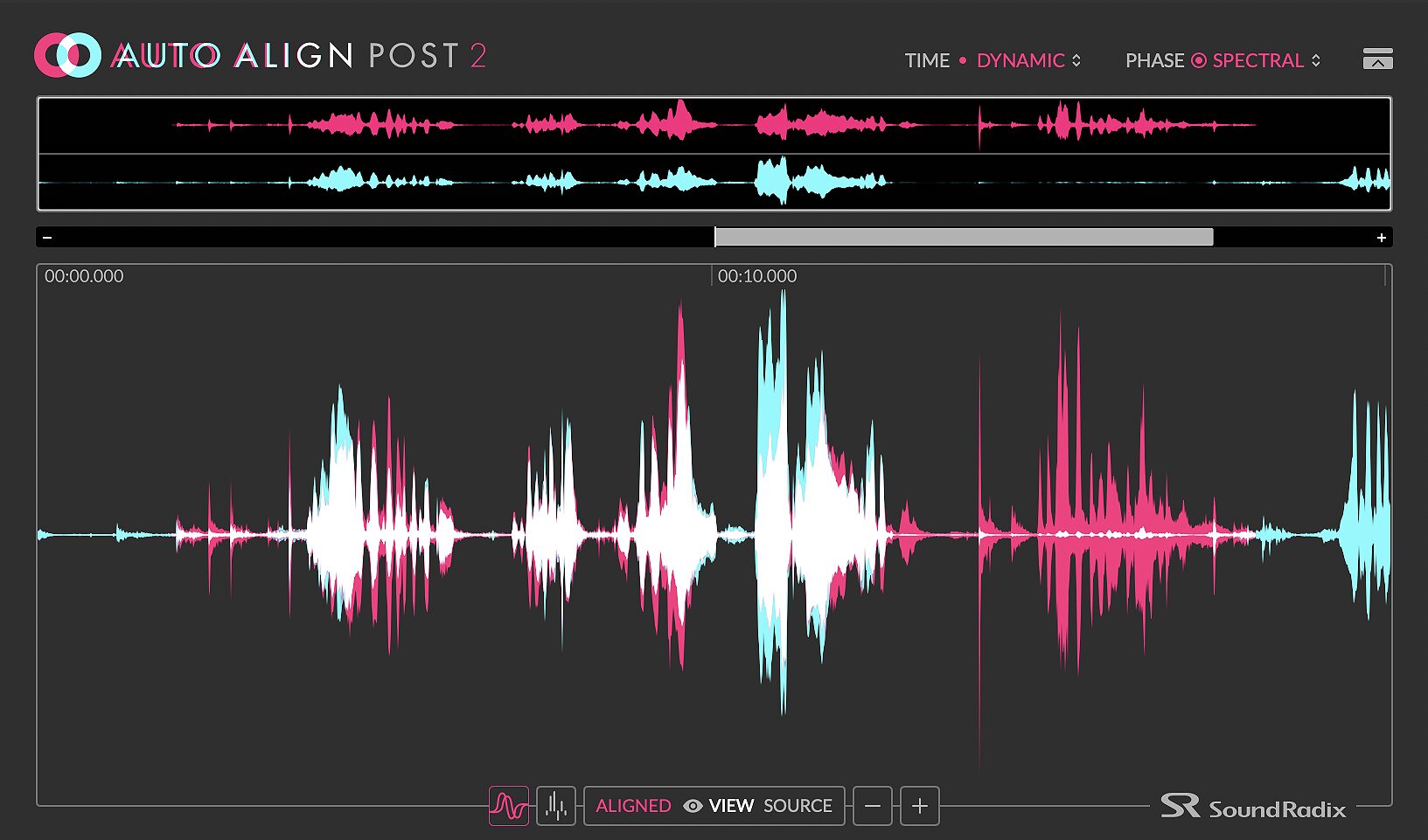
Task: Click the cyan waveform in the overview strip
Action: click(x=715, y=182)
